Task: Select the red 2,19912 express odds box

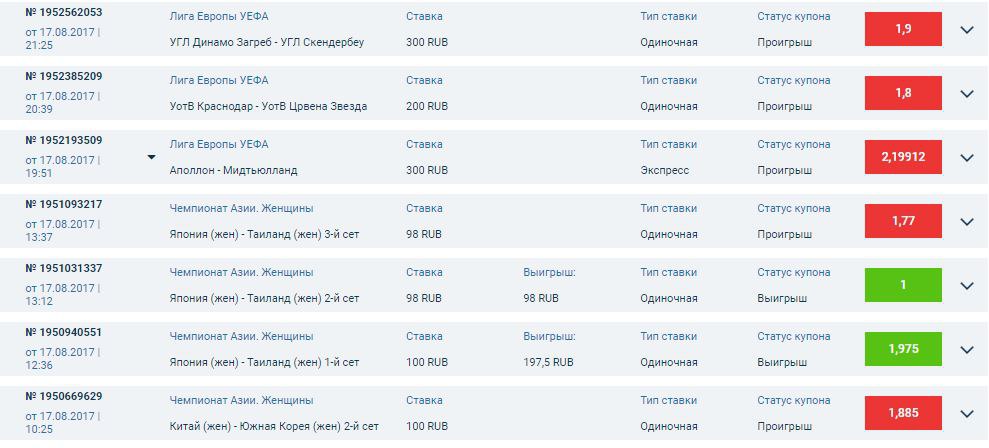Action: [x=903, y=158]
